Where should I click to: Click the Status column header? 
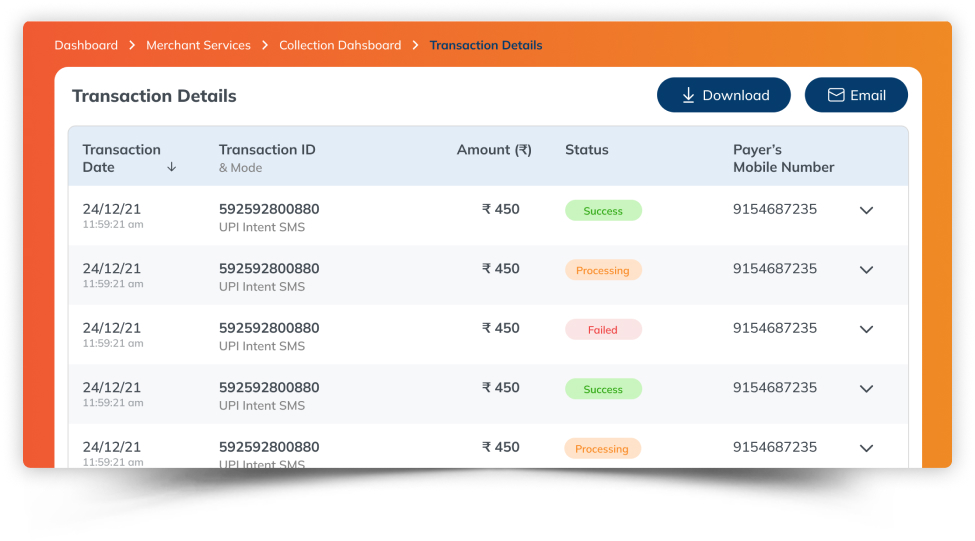(x=586, y=150)
